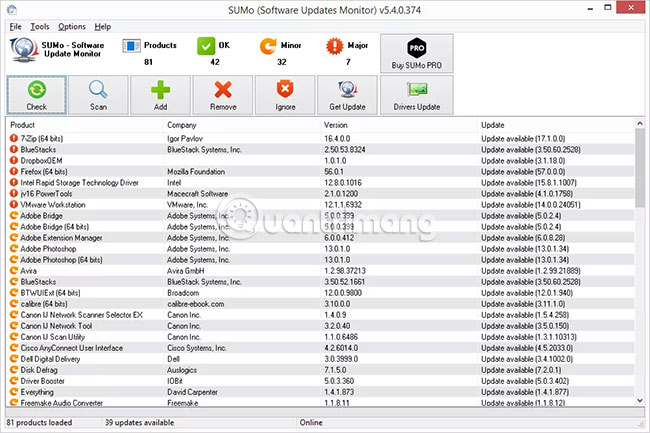Click Update available (14.0.0.24051) for VMware
The image size is (650, 433).
(531, 205)
